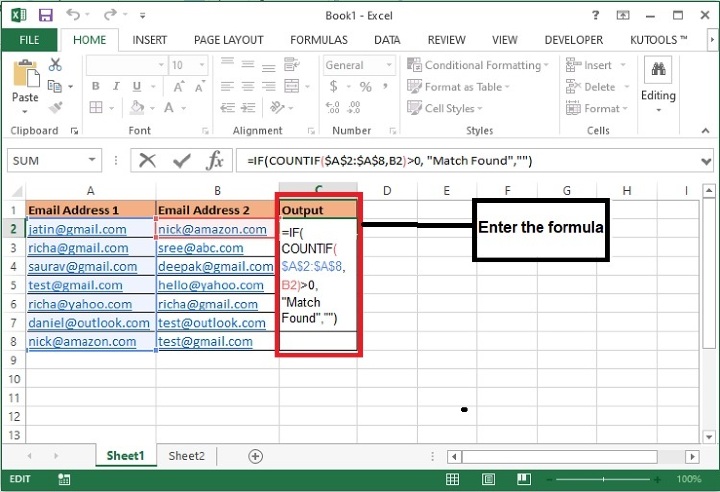720x492 pixels.
Task: Switch to the Sheet2 tab
Action: tap(186, 456)
